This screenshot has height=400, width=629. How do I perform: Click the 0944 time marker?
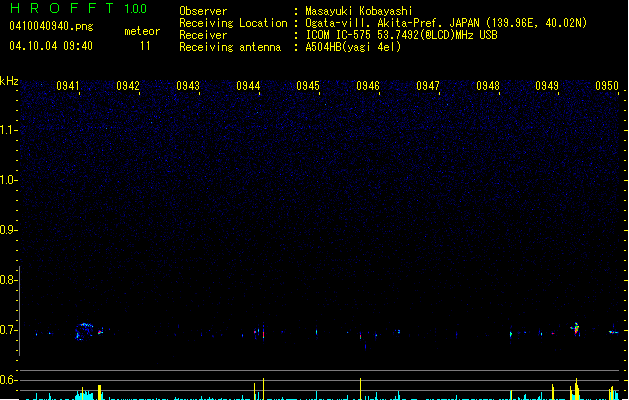point(248,86)
